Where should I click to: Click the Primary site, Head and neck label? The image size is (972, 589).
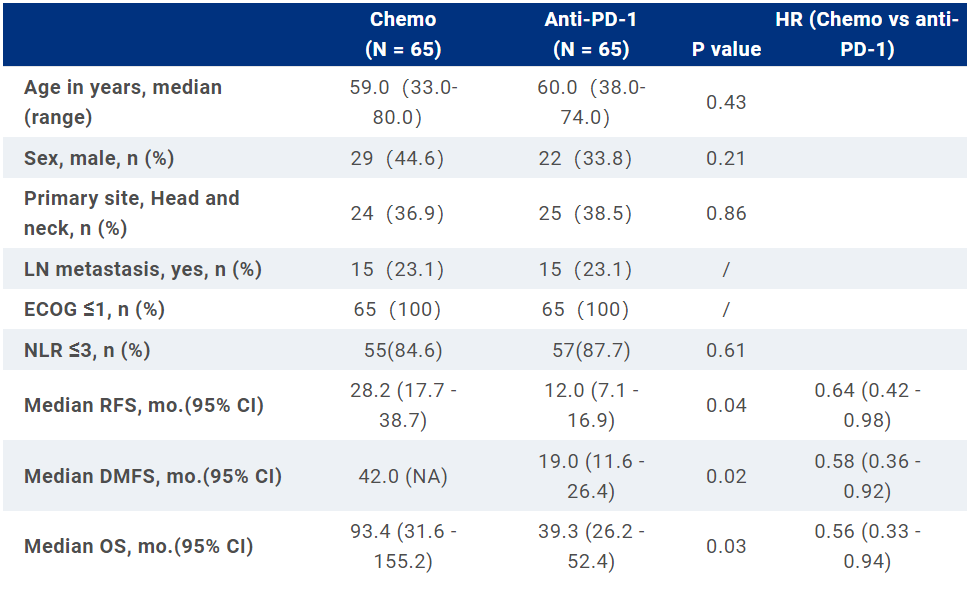[x=132, y=213]
